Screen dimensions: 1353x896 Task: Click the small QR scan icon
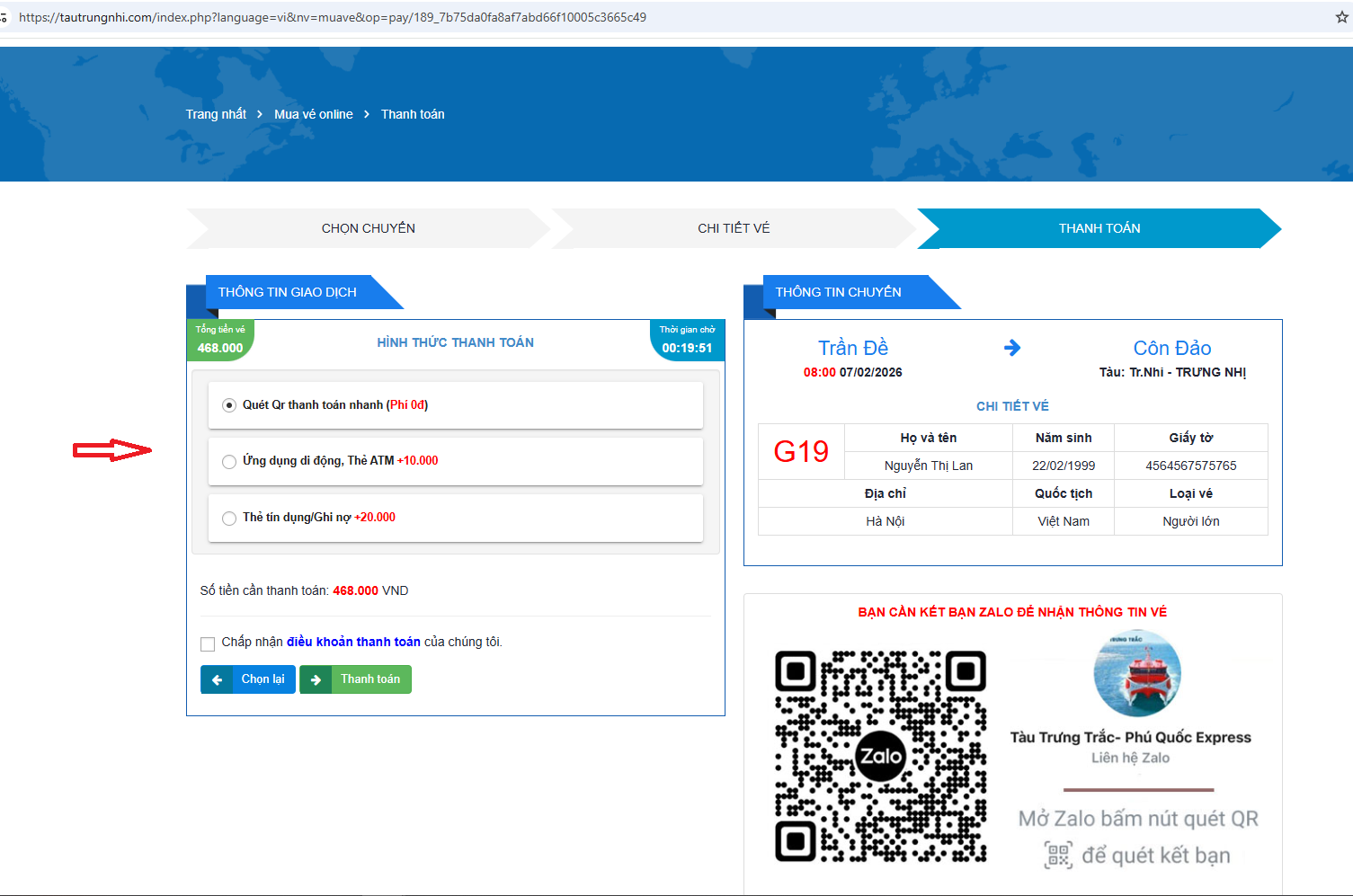point(1058,855)
